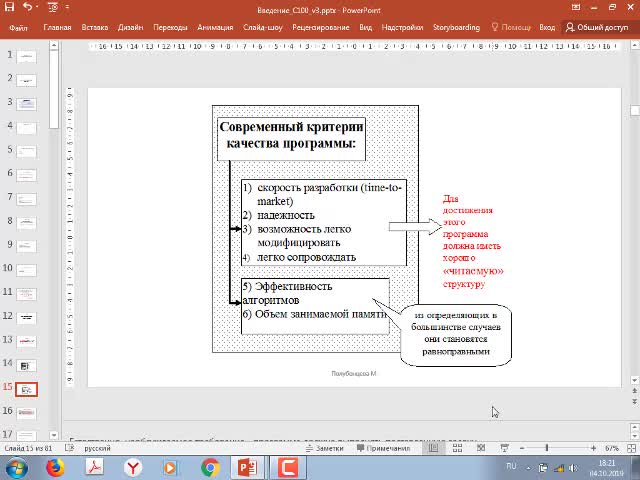Screen dimensions: 640x480
Task: Open the Windows Start button
Action: coord(16,468)
